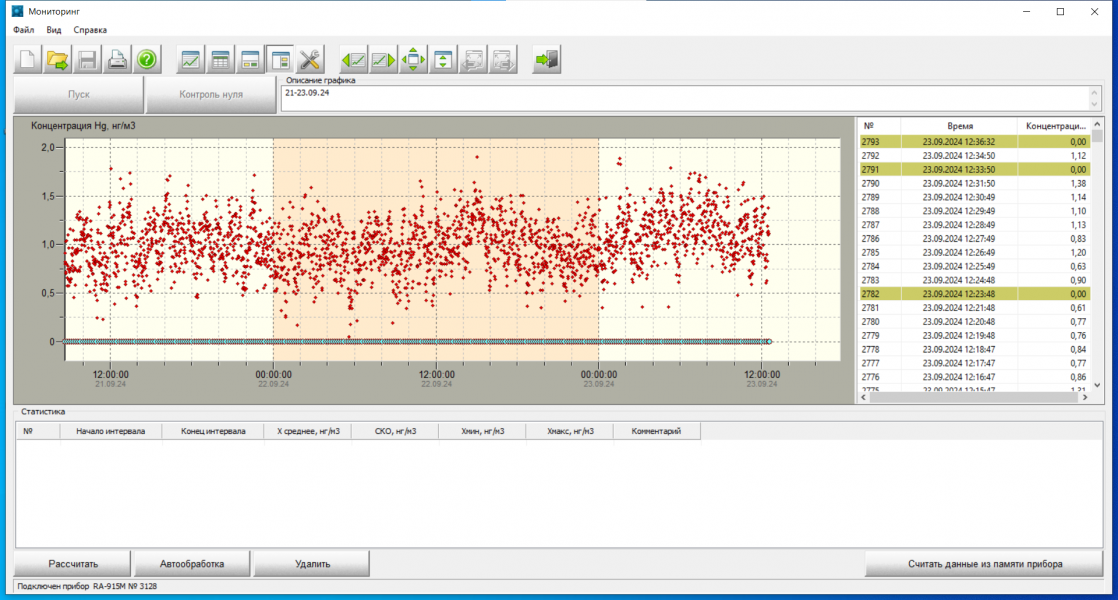Click the Описание графика text field

(x=680, y=98)
